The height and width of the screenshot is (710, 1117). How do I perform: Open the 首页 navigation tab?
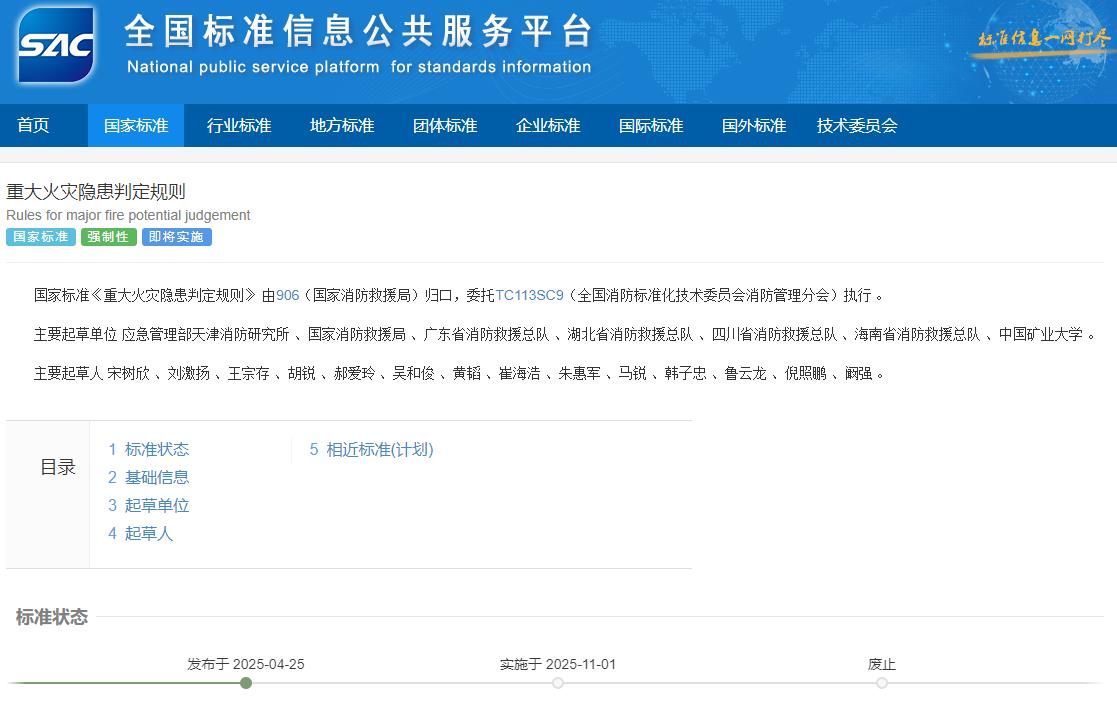[x=33, y=125]
